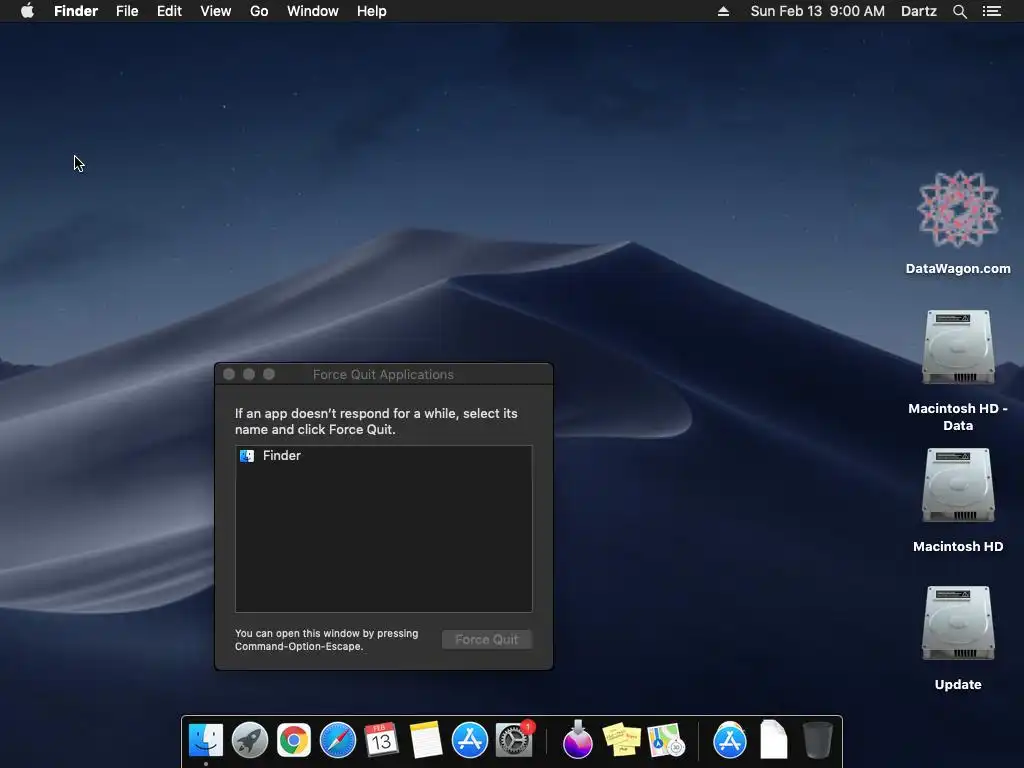Click the Force Quit Applications title bar
Image resolution: width=1024 pixels, height=768 pixels.
tap(383, 374)
